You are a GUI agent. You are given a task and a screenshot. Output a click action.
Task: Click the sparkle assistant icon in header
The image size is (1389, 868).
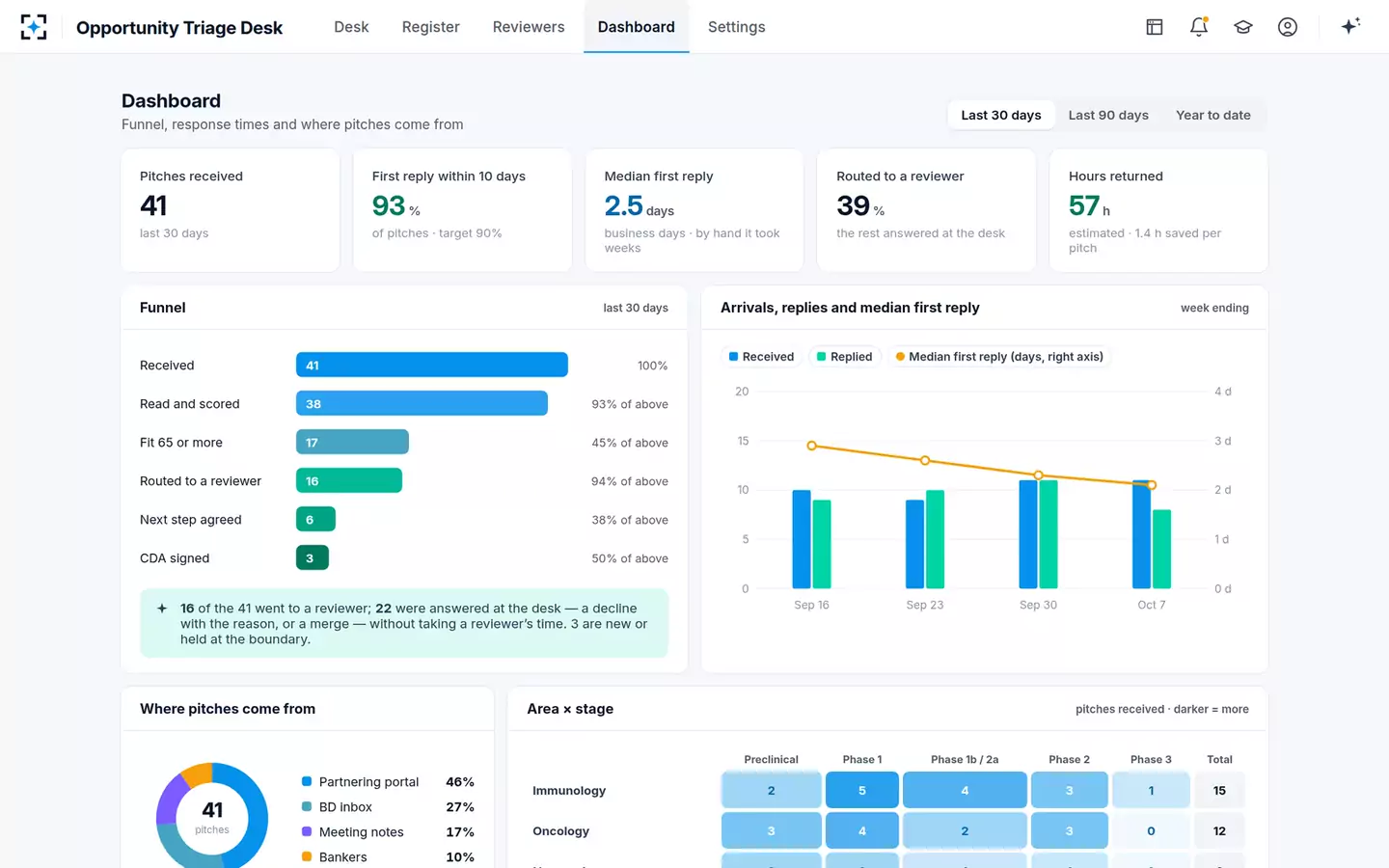tap(1350, 26)
